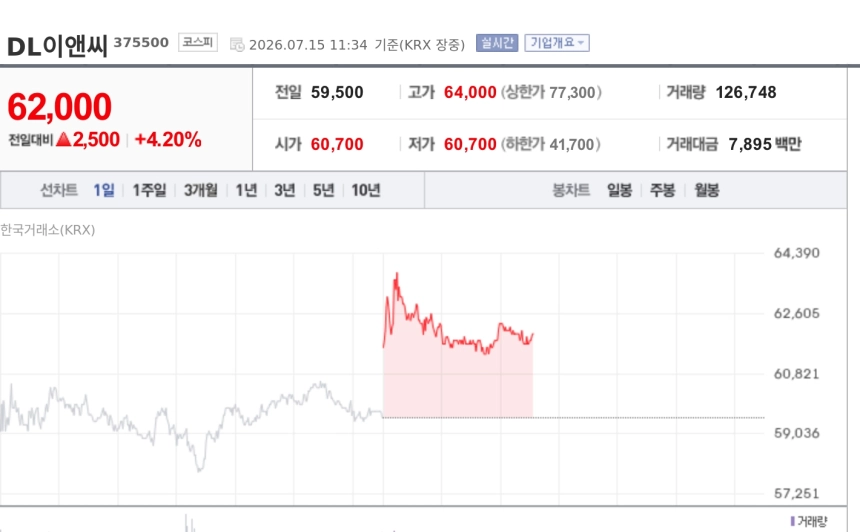Click the purple 거래량 legend marker
860x532 pixels.
[x=793, y=520]
